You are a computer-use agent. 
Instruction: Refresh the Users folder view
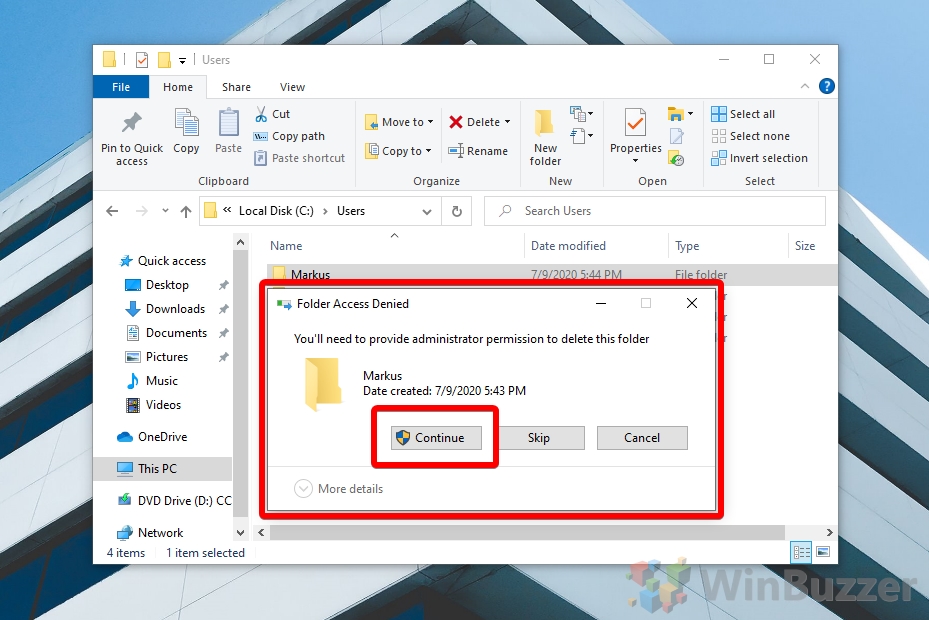[x=457, y=211]
